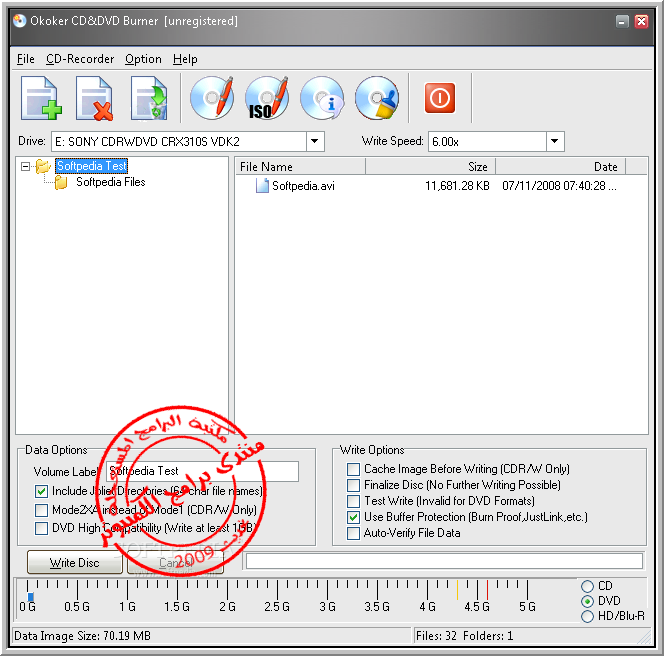This screenshot has width=664, height=656.
Task: Click the Write Disc button
Action: point(75,562)
